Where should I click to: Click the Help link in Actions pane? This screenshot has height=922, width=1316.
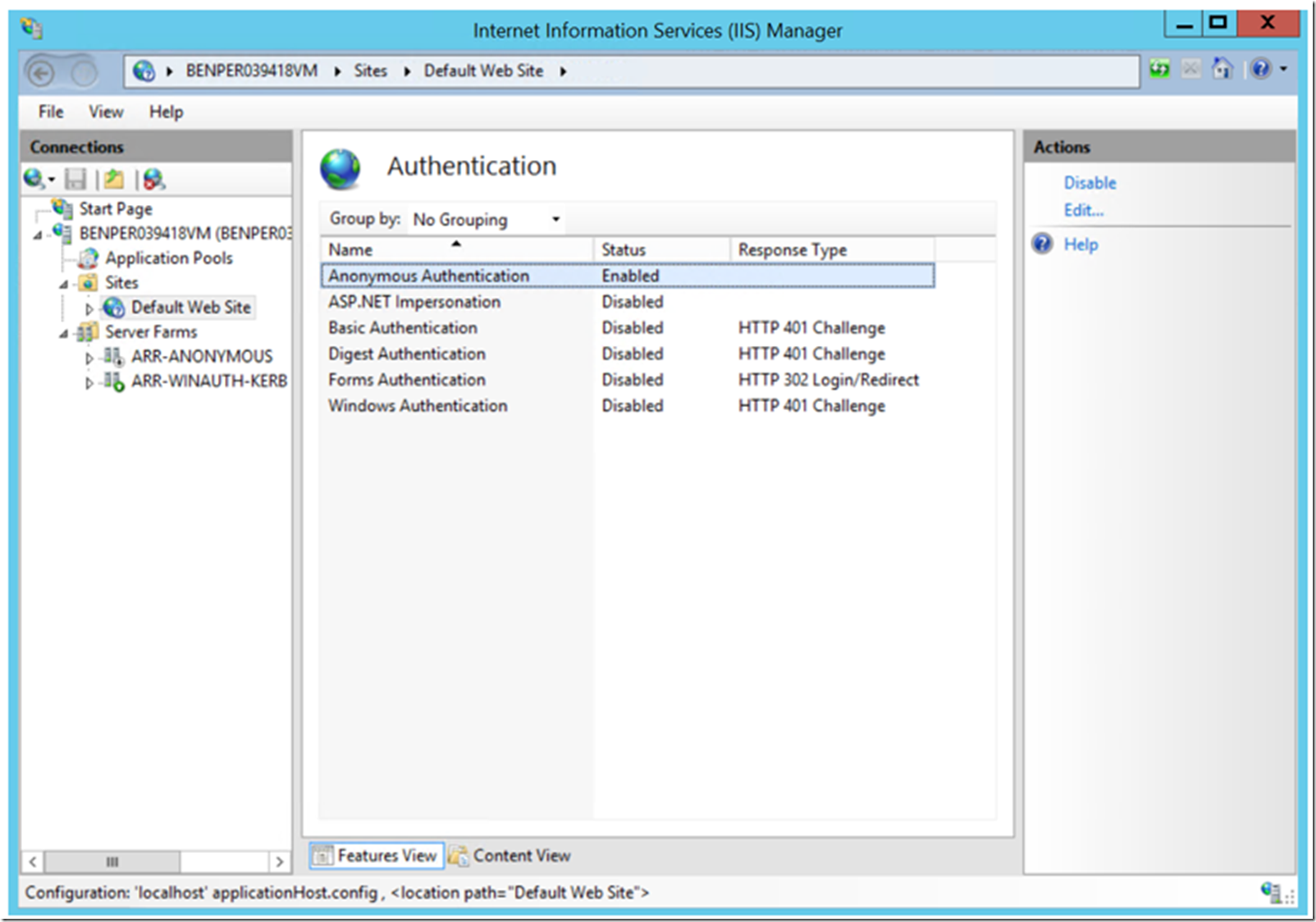1081,244
